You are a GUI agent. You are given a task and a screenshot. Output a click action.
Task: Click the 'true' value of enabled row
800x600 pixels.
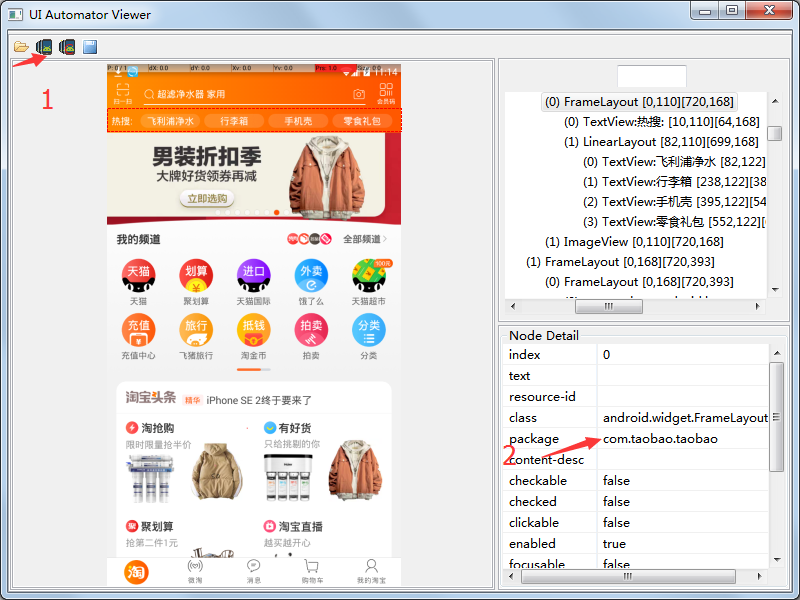click(614, 544)
